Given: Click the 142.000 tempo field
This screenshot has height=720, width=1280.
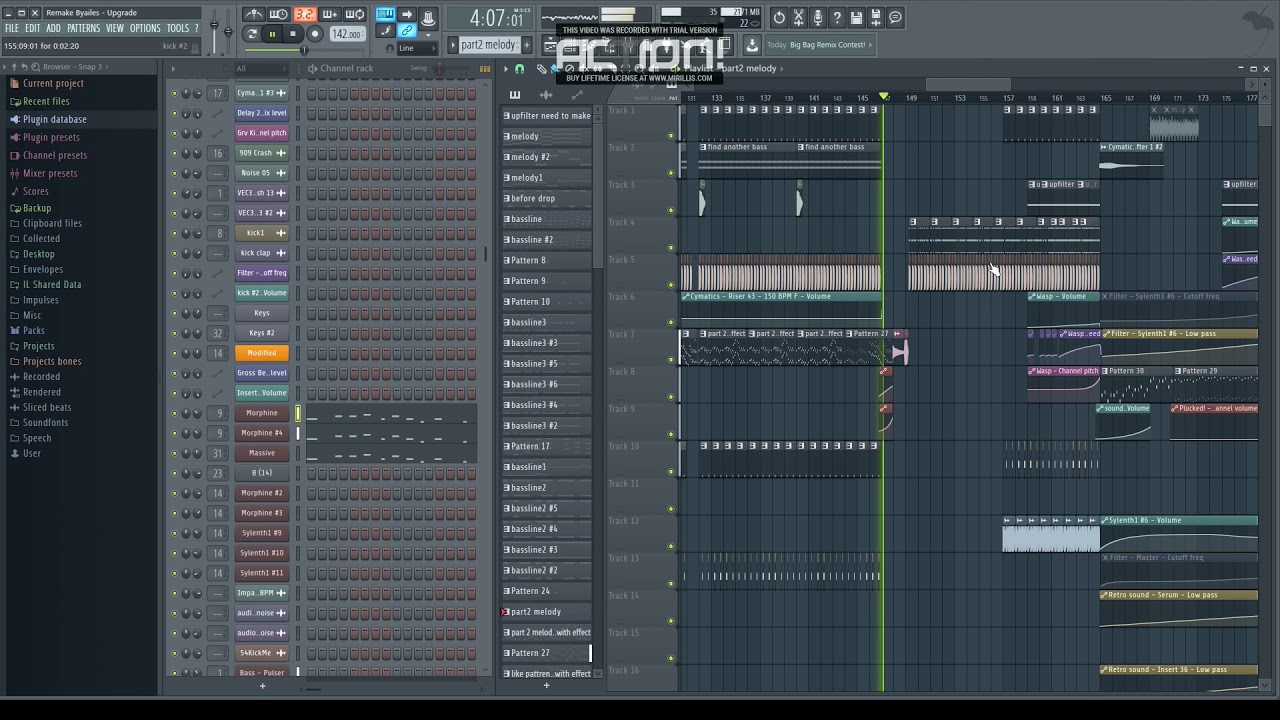Looking at the screenshot, I should pyautogui.click(x=346, y=34).
